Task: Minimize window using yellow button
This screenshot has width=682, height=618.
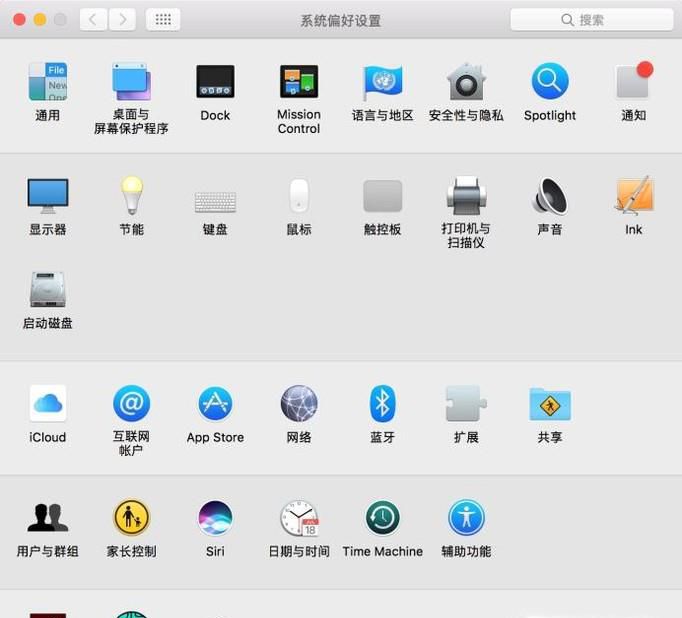Action: (x=40, y=20)
